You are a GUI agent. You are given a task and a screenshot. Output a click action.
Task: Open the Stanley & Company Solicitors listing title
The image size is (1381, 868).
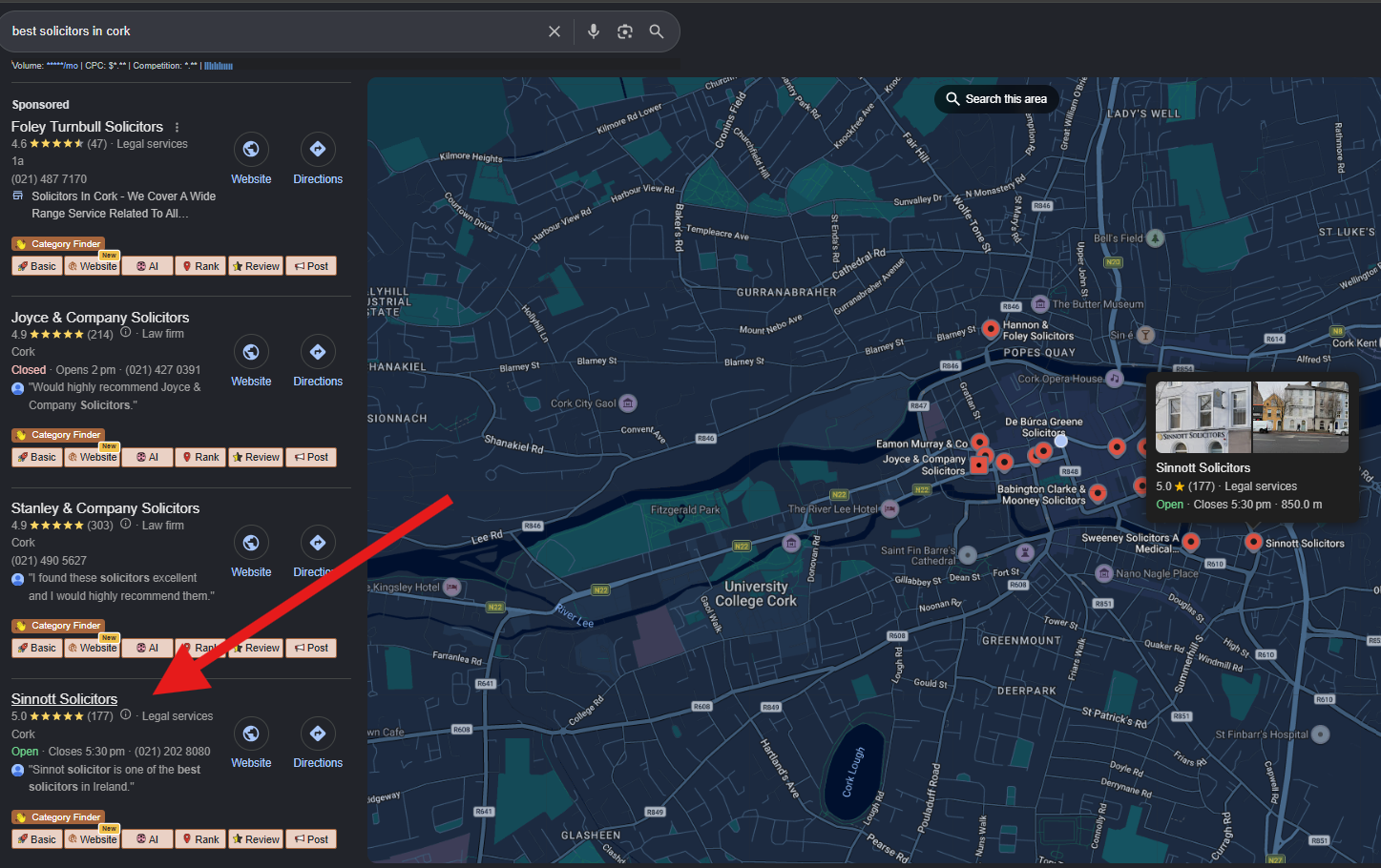(x=105, y=508)
